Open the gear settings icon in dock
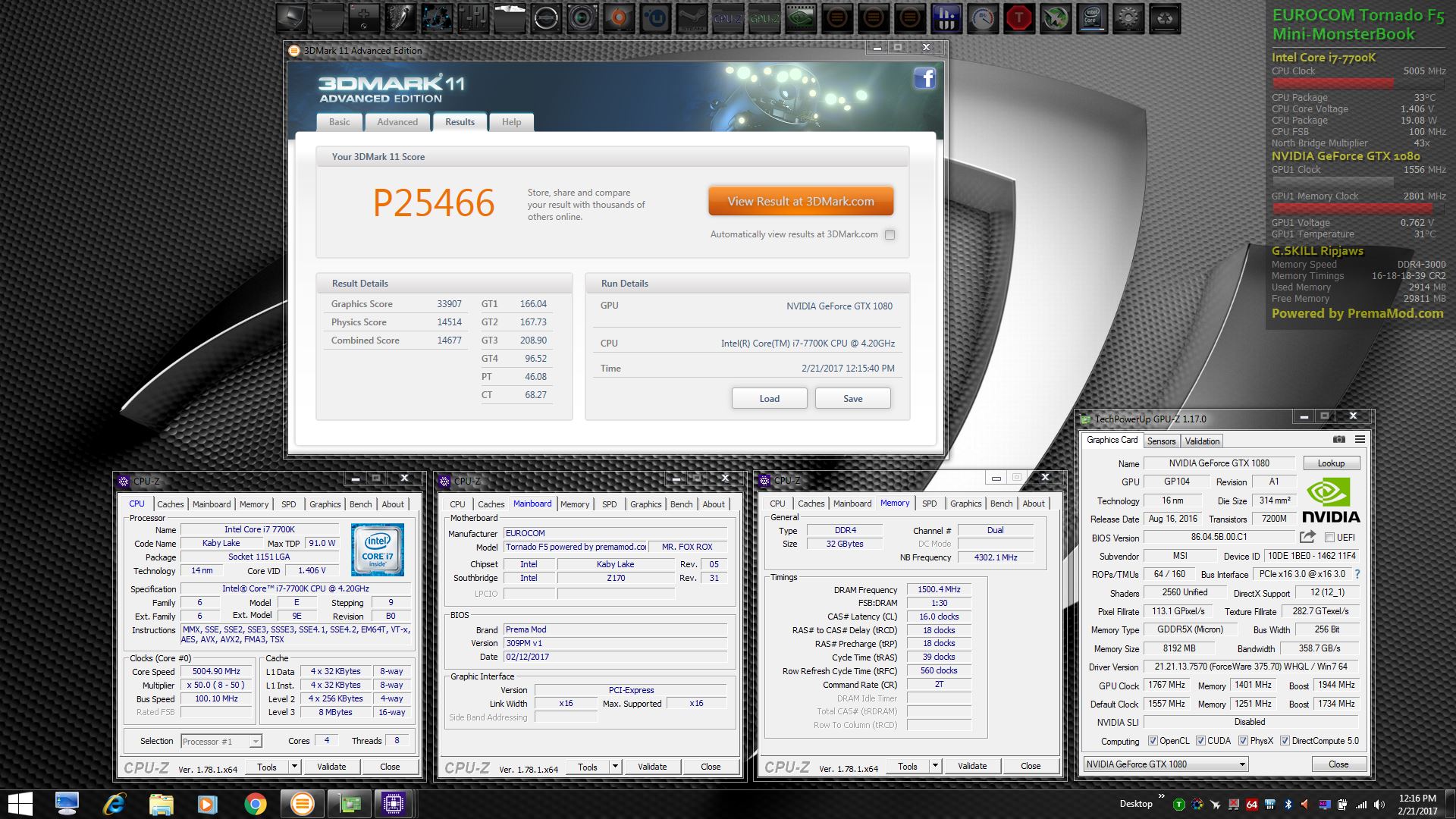Image resolution: width=1456 pixels, height=819 pixels. pos(1128,18)
